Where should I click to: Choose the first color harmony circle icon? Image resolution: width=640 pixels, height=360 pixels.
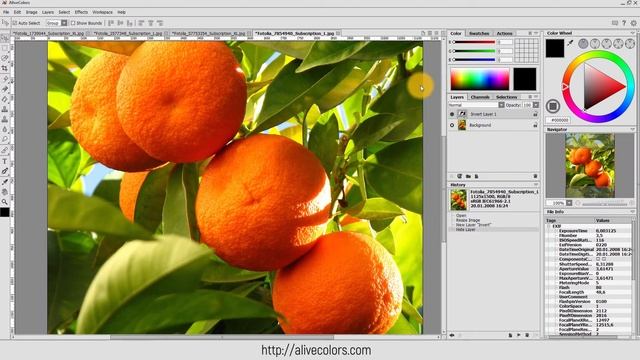click(583, 43)
